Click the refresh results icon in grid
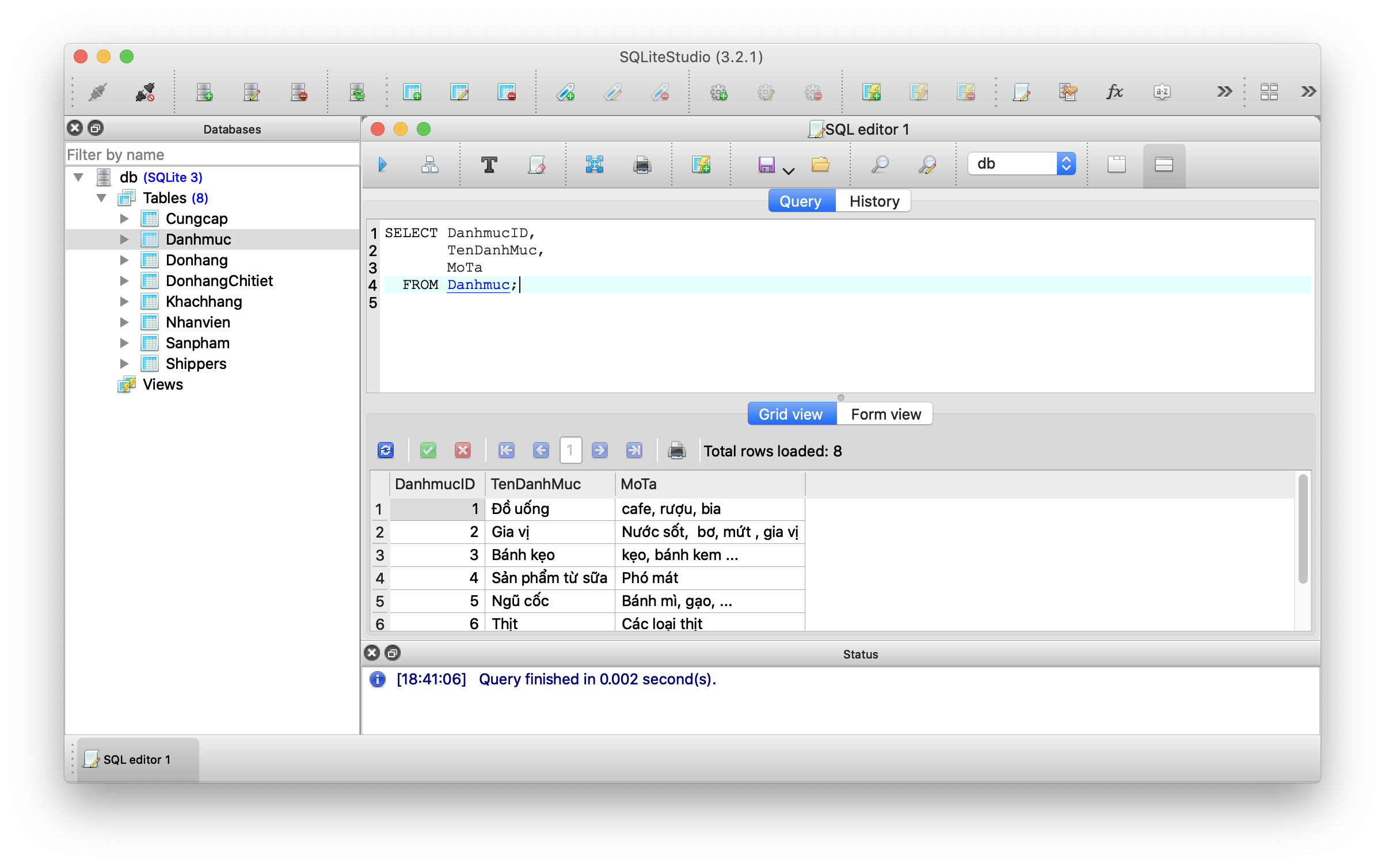The height and width of the screenshot is (868, 1385). point(385,450)
